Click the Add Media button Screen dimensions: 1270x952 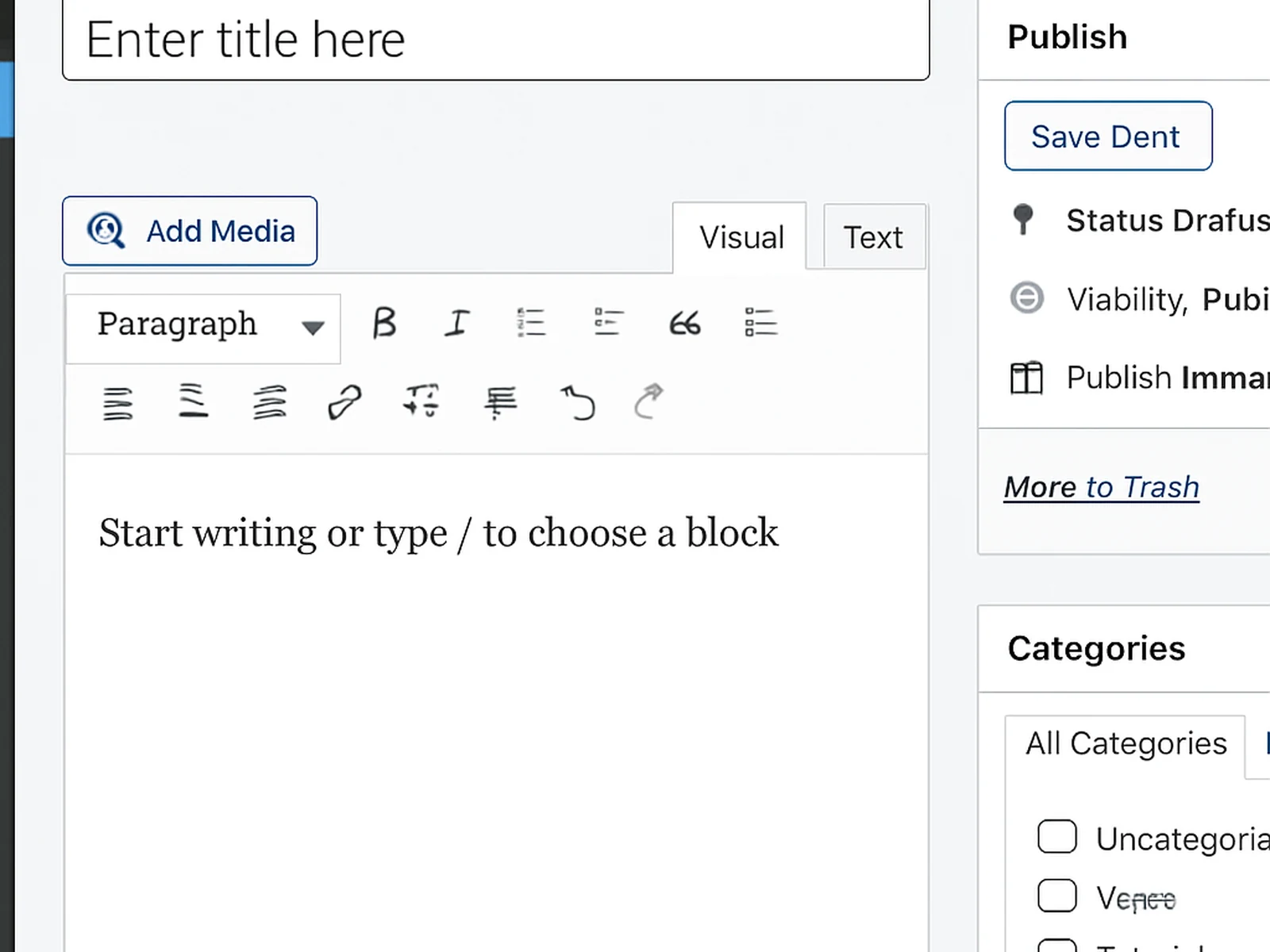pos(190,231)
